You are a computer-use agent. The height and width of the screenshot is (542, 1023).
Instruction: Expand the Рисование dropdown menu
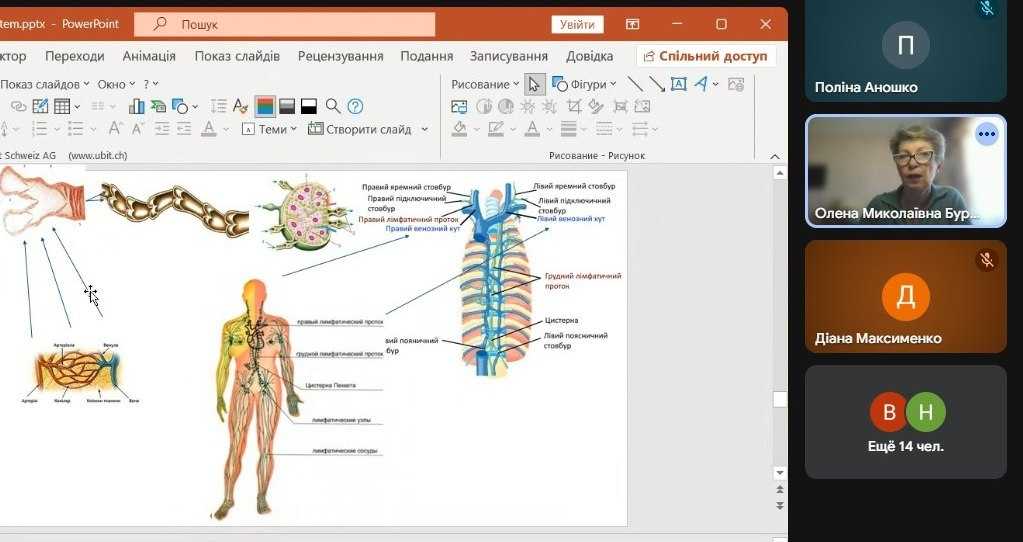pyautogui.click(x=485, y=84)
